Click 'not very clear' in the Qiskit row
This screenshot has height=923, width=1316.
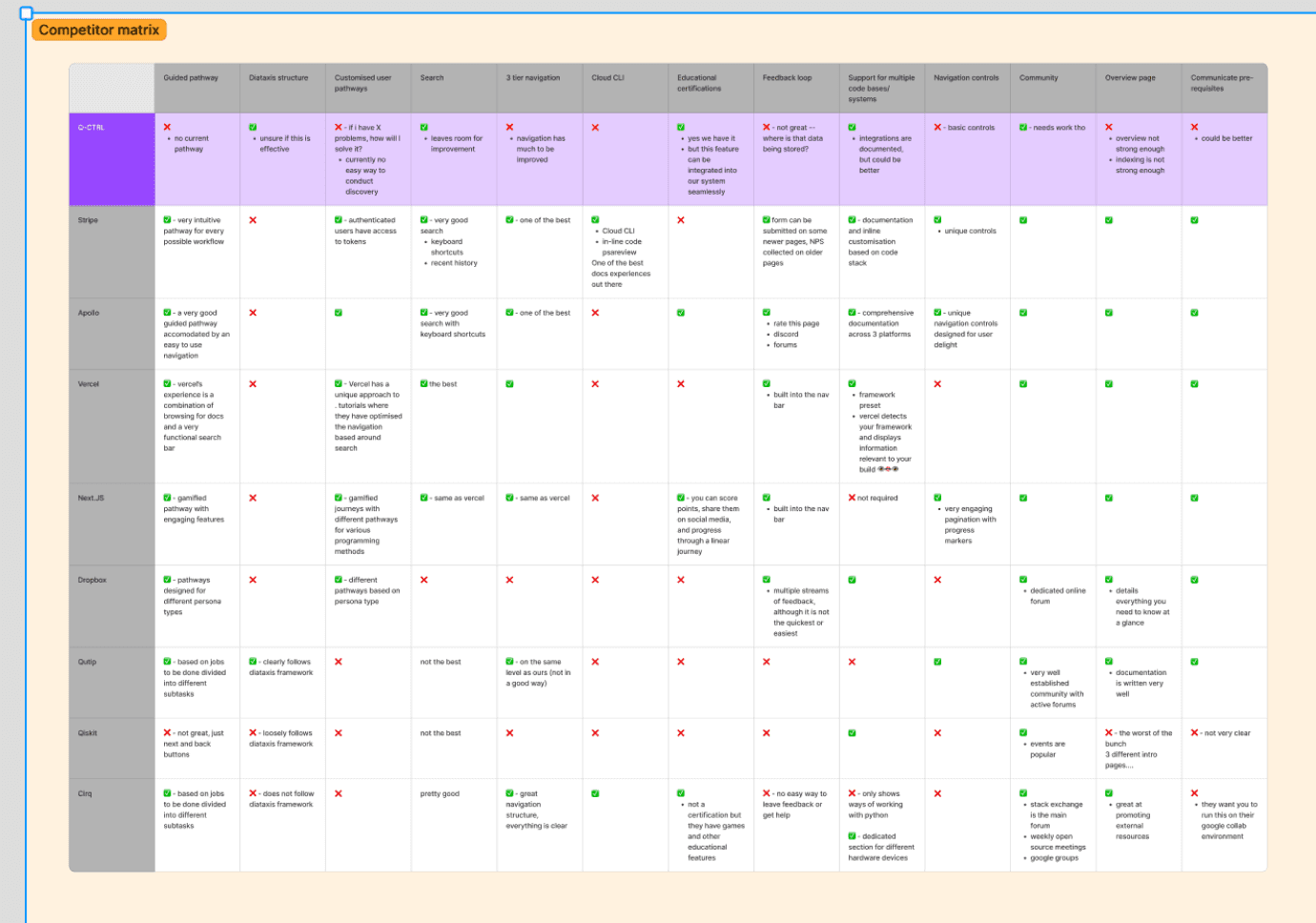1227,733
